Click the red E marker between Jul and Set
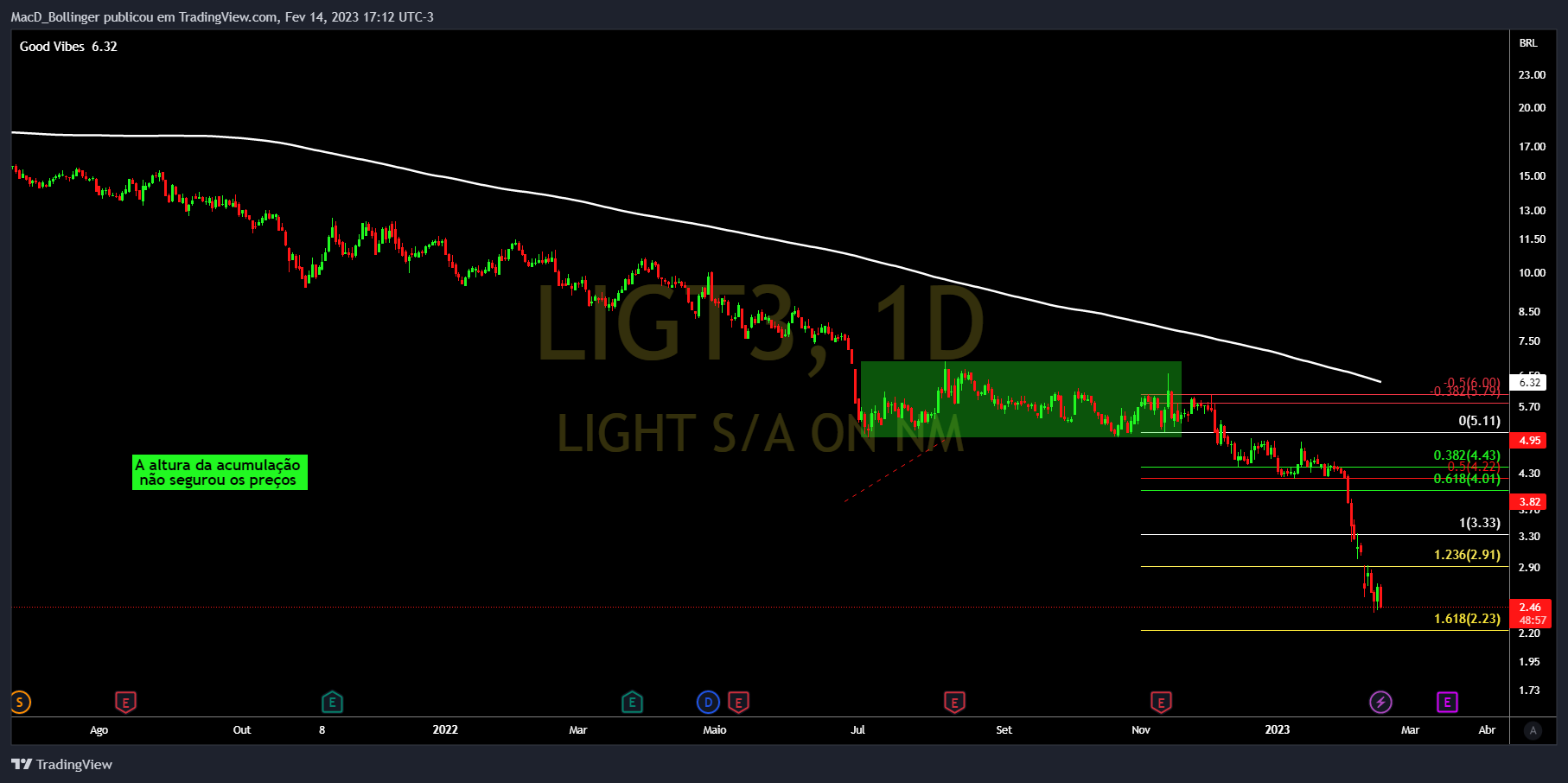This screenshot has height=783, width=1568. pyautogui.click(x=954, y=703)
